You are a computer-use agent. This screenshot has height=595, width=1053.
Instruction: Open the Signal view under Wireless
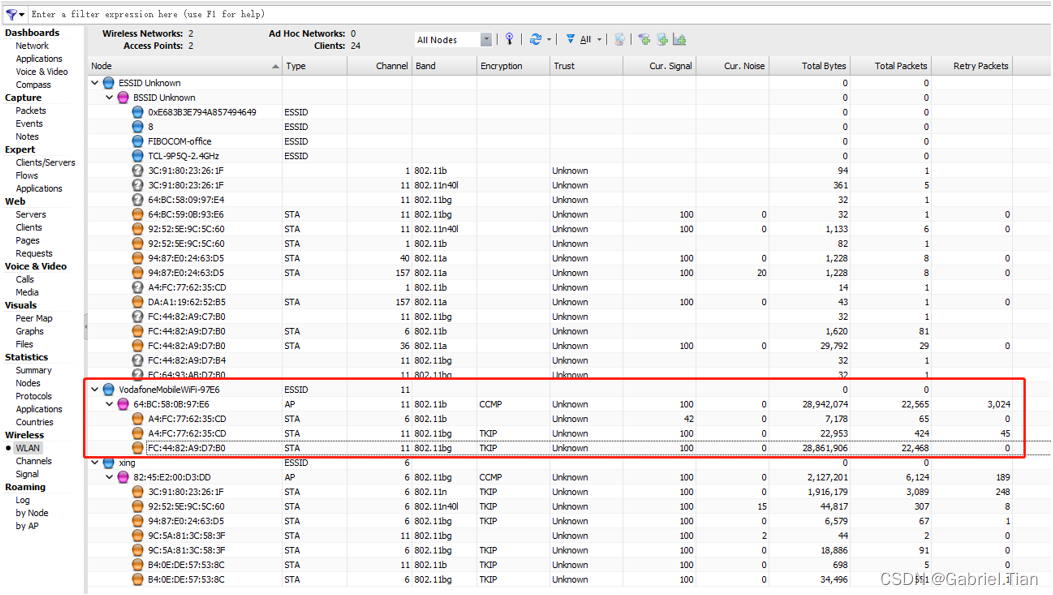[x=27, y=474]
